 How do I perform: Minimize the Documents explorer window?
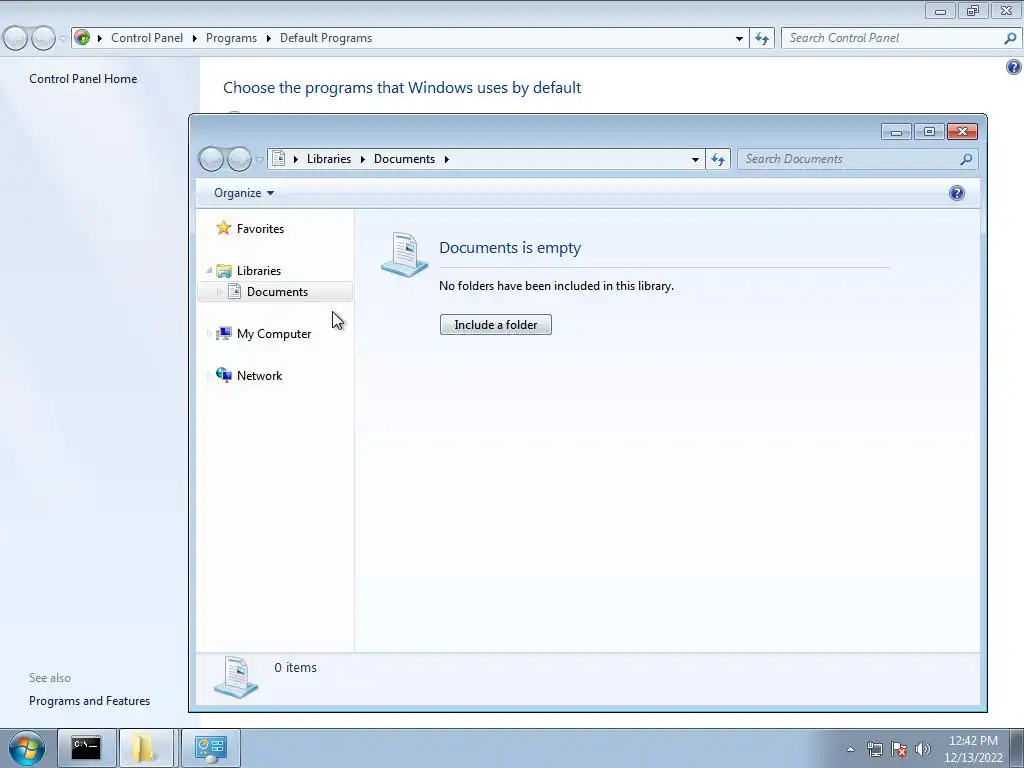(896, 132)
